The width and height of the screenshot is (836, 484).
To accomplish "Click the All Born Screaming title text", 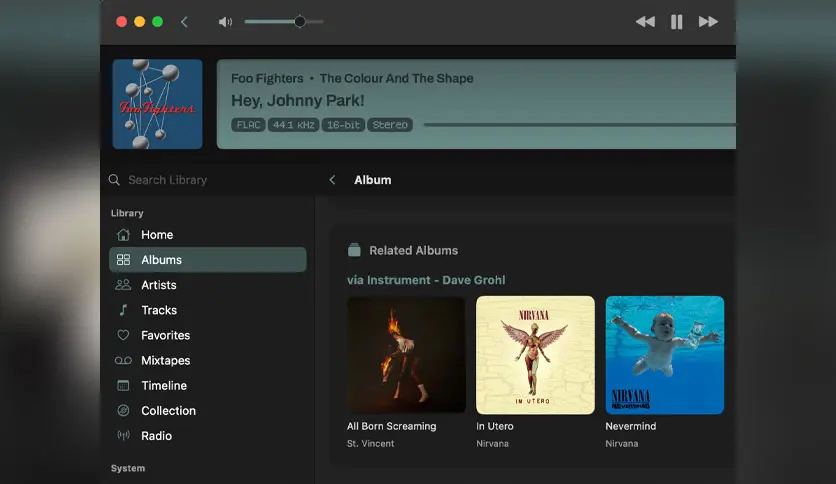I will coord(391,426).
